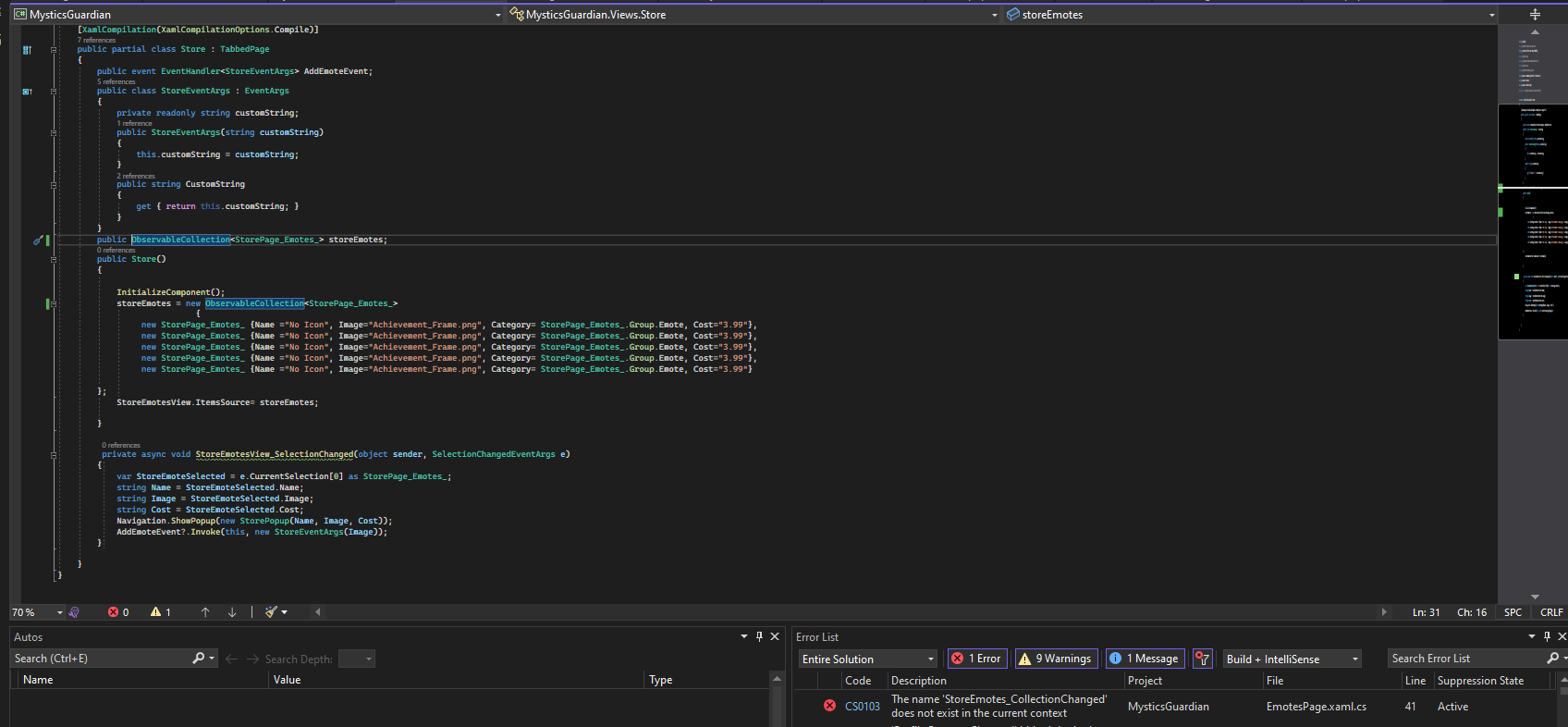Viewport: 1568px width, 727px height.
Task: Open the Build + IntelliSense dropdown
Action: coord(1292,659)
